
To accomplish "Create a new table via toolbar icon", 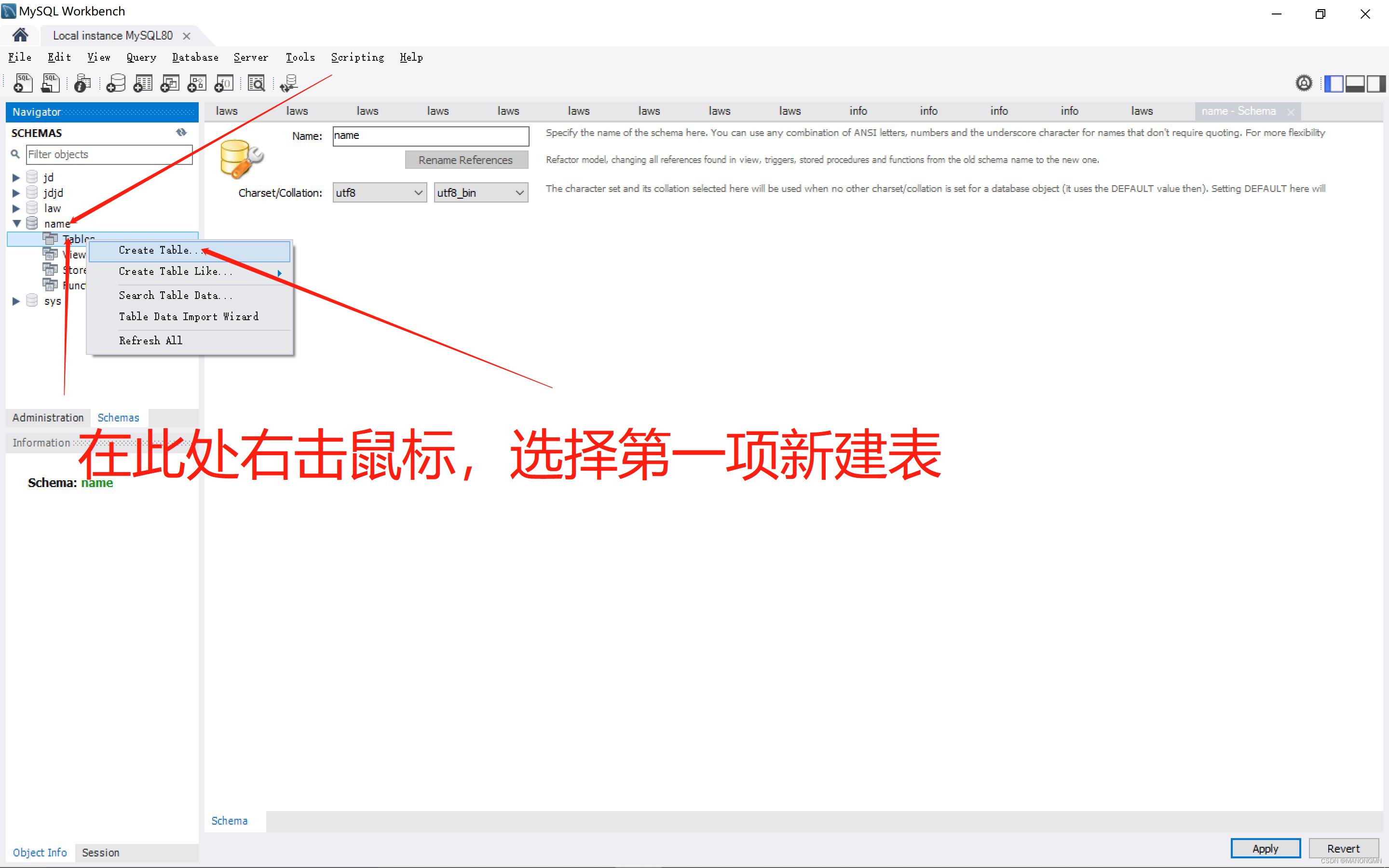I will (143, 83).
